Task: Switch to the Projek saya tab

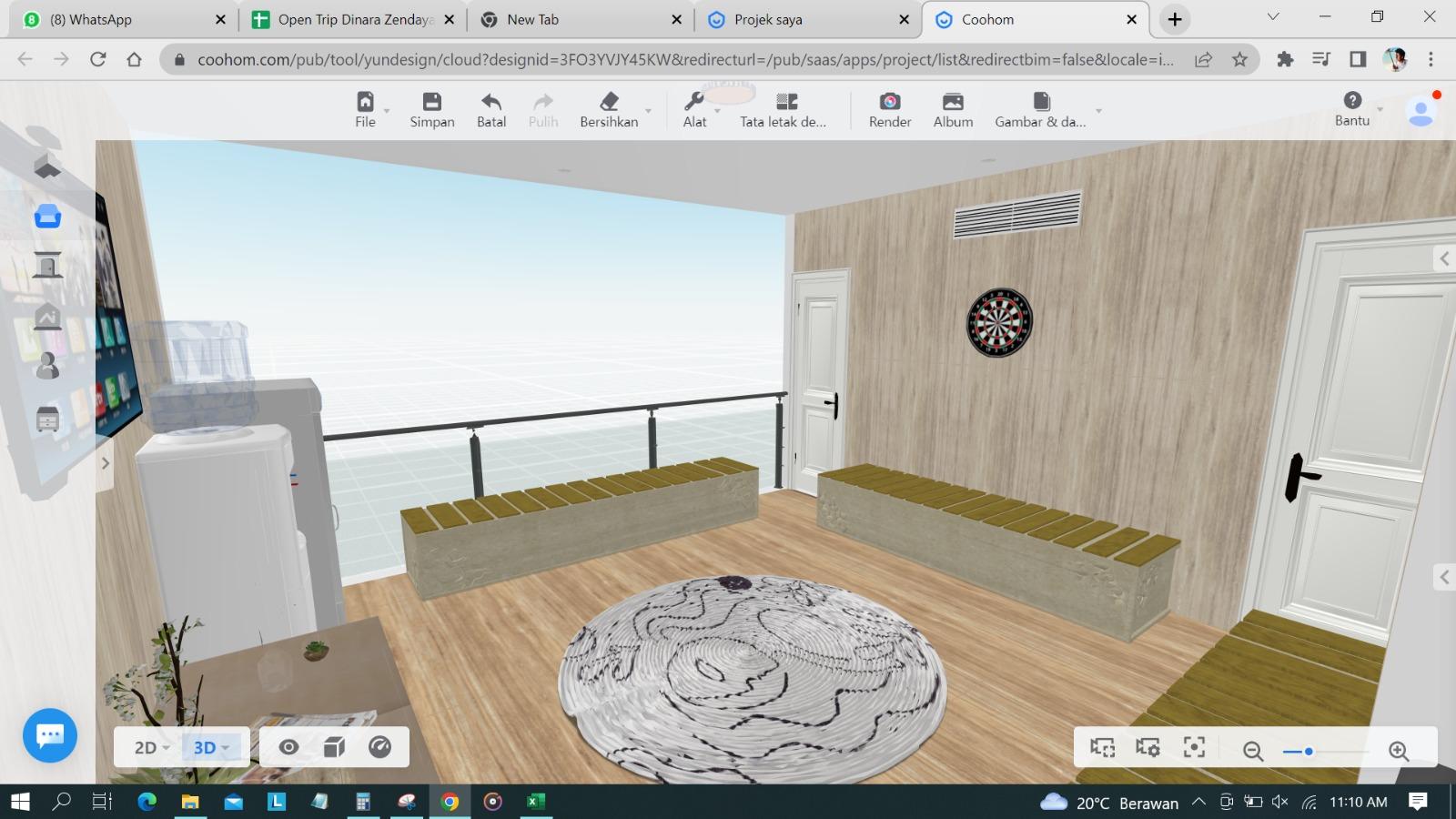Action: (x=809, y=19)
